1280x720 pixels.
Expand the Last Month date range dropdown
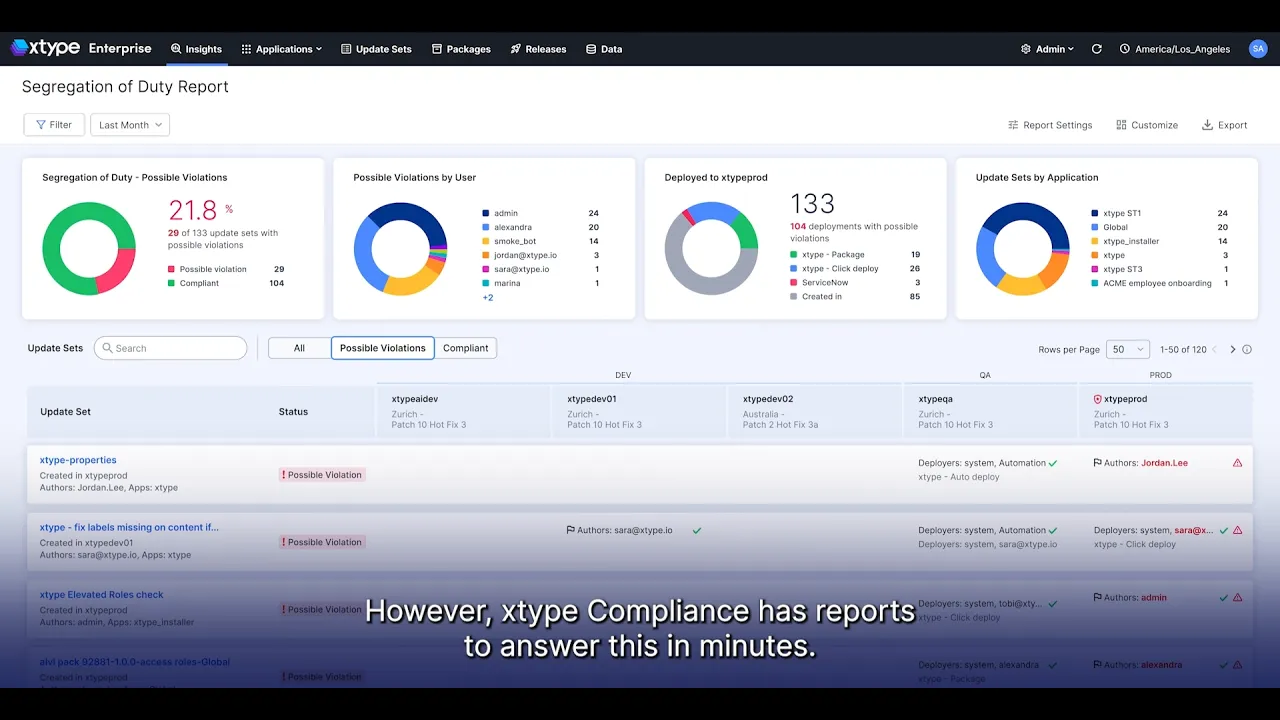[x=130, y=125]
